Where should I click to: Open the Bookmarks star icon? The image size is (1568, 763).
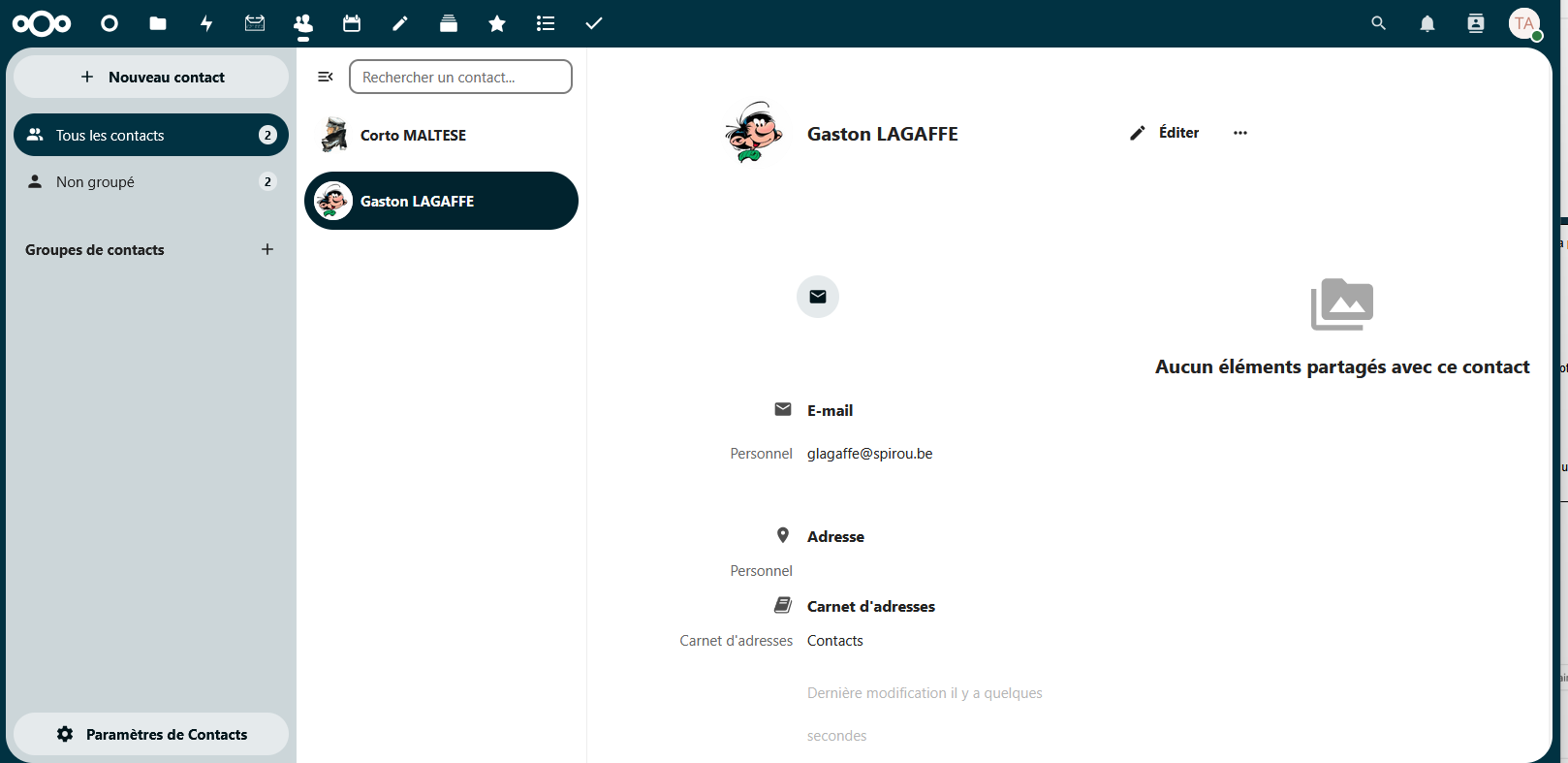coord(497,23)
